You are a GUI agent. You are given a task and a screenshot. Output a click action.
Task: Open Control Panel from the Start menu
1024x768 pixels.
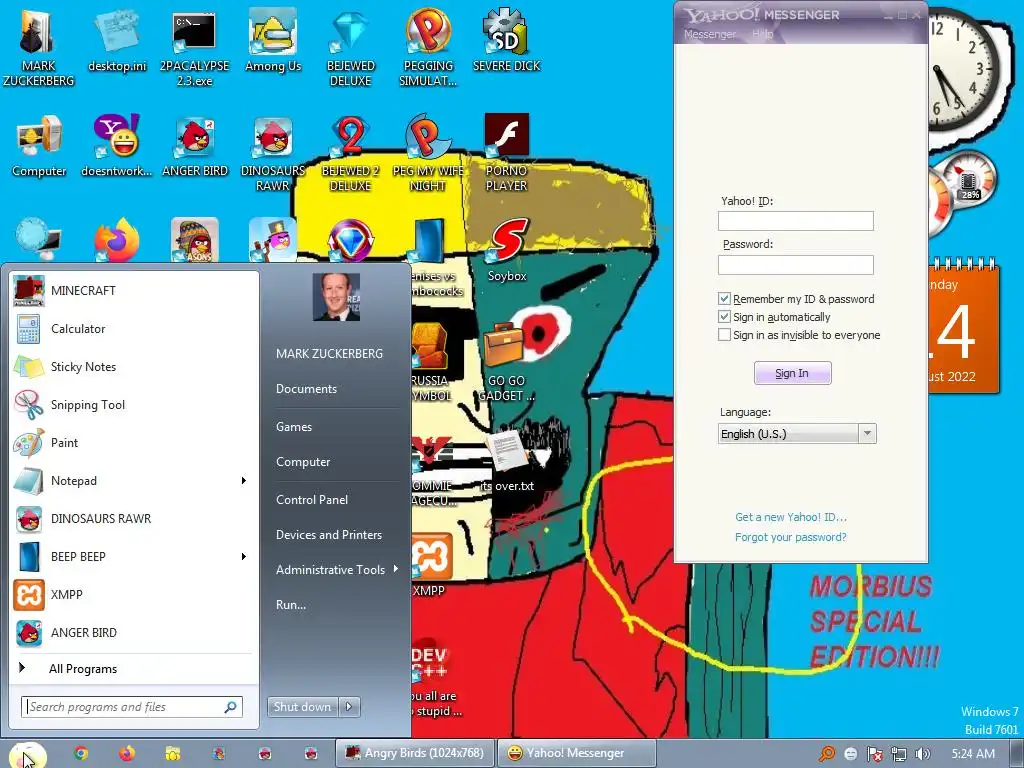coord(312,500)
